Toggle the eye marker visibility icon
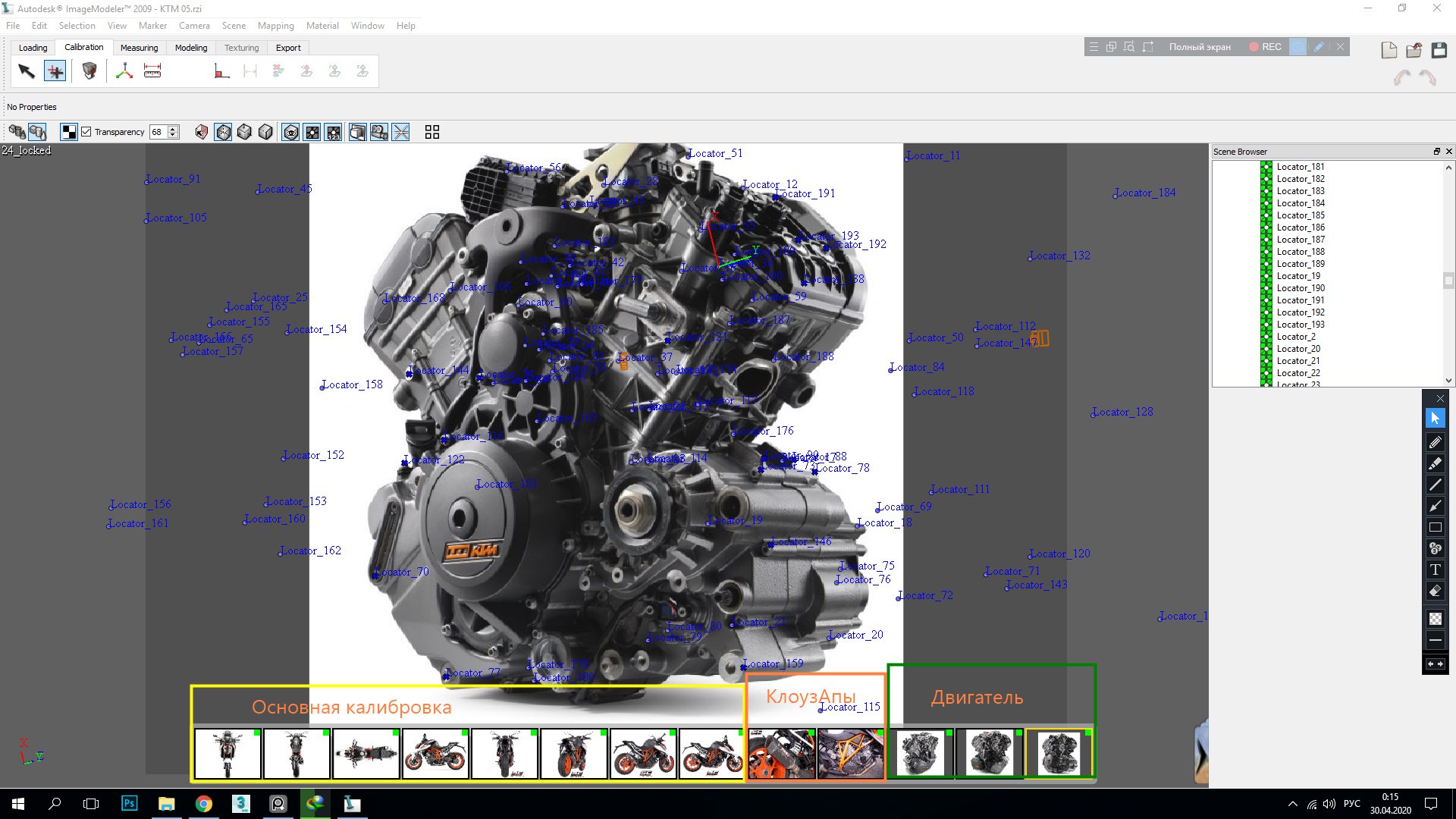The image size is (1456, 819). point(290,133)
